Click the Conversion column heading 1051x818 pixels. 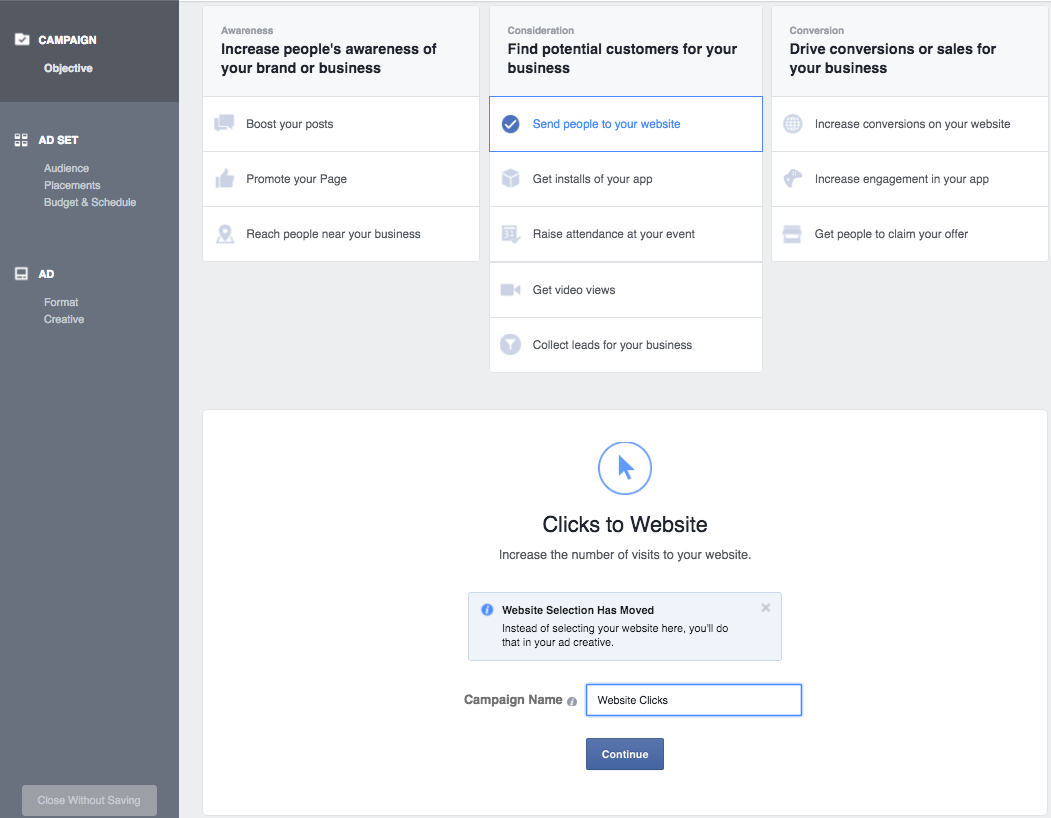point(816,30)
